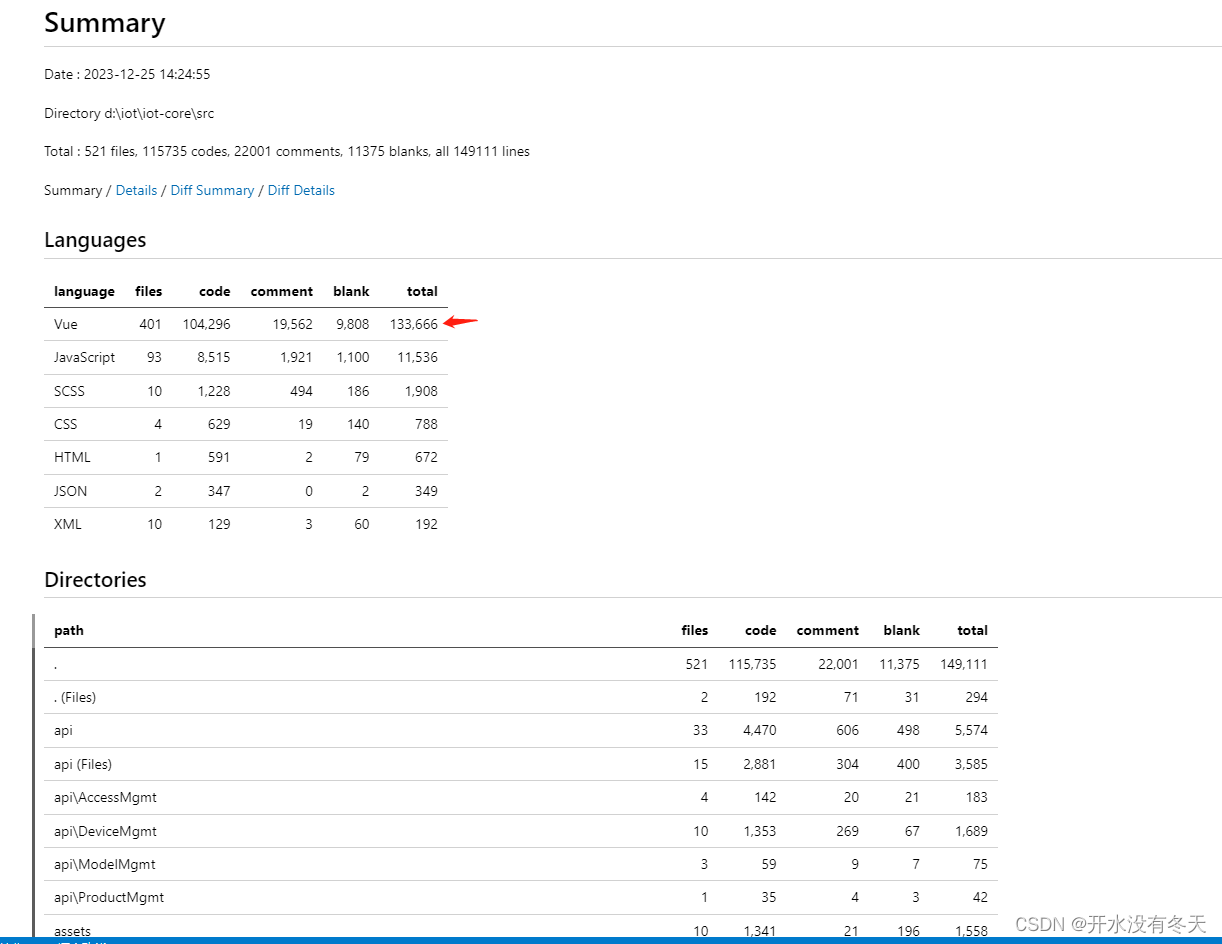Screen dimensions: 1222x944
Task: Click the Languages 'files' column header
Action: (x=148, y=291)
